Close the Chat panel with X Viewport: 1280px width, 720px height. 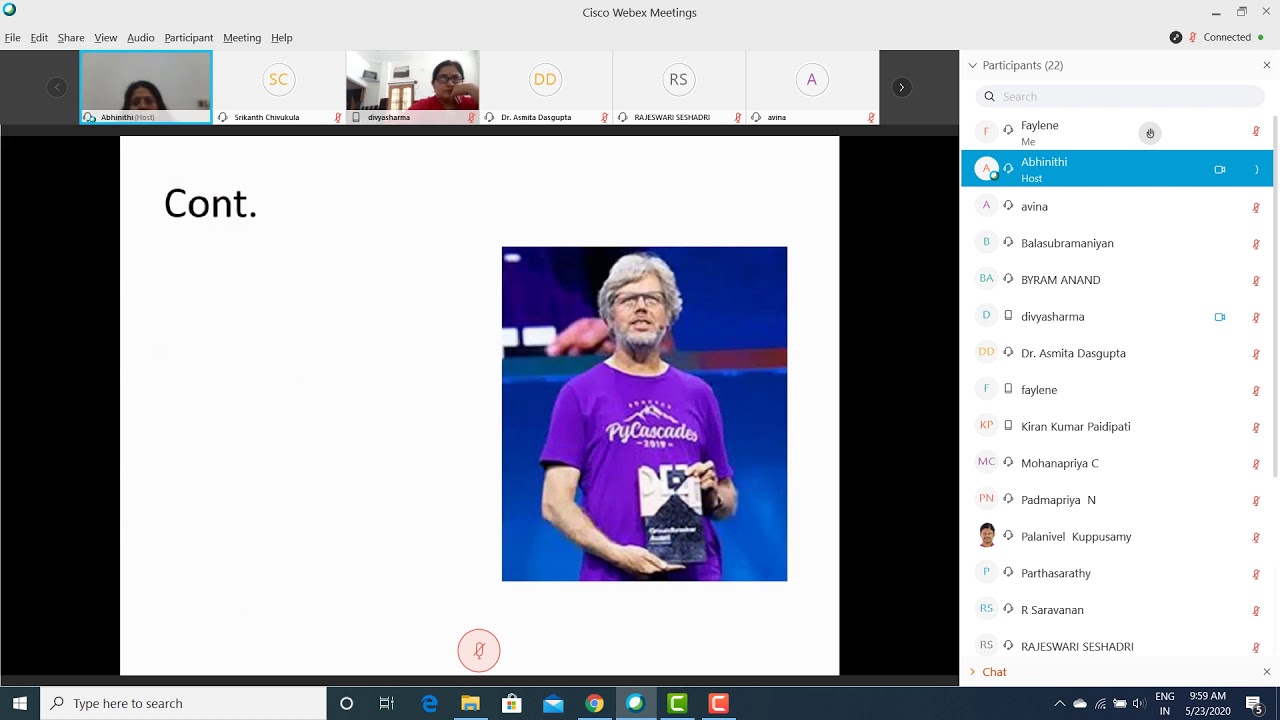(1267, 672)
